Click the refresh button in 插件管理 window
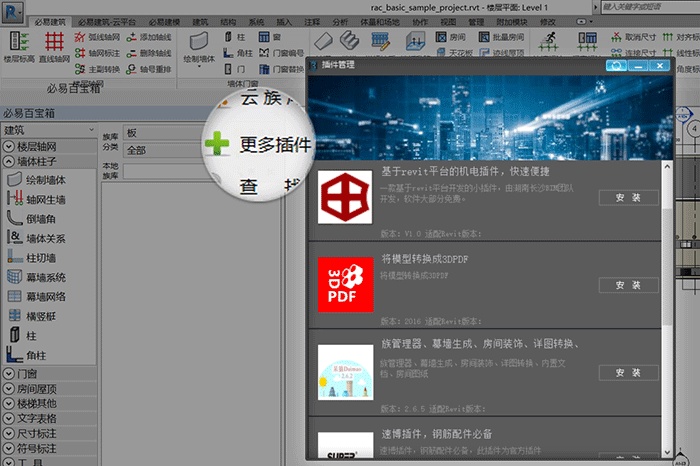Viewport: 700px width, 466px height. coord(617,66)
